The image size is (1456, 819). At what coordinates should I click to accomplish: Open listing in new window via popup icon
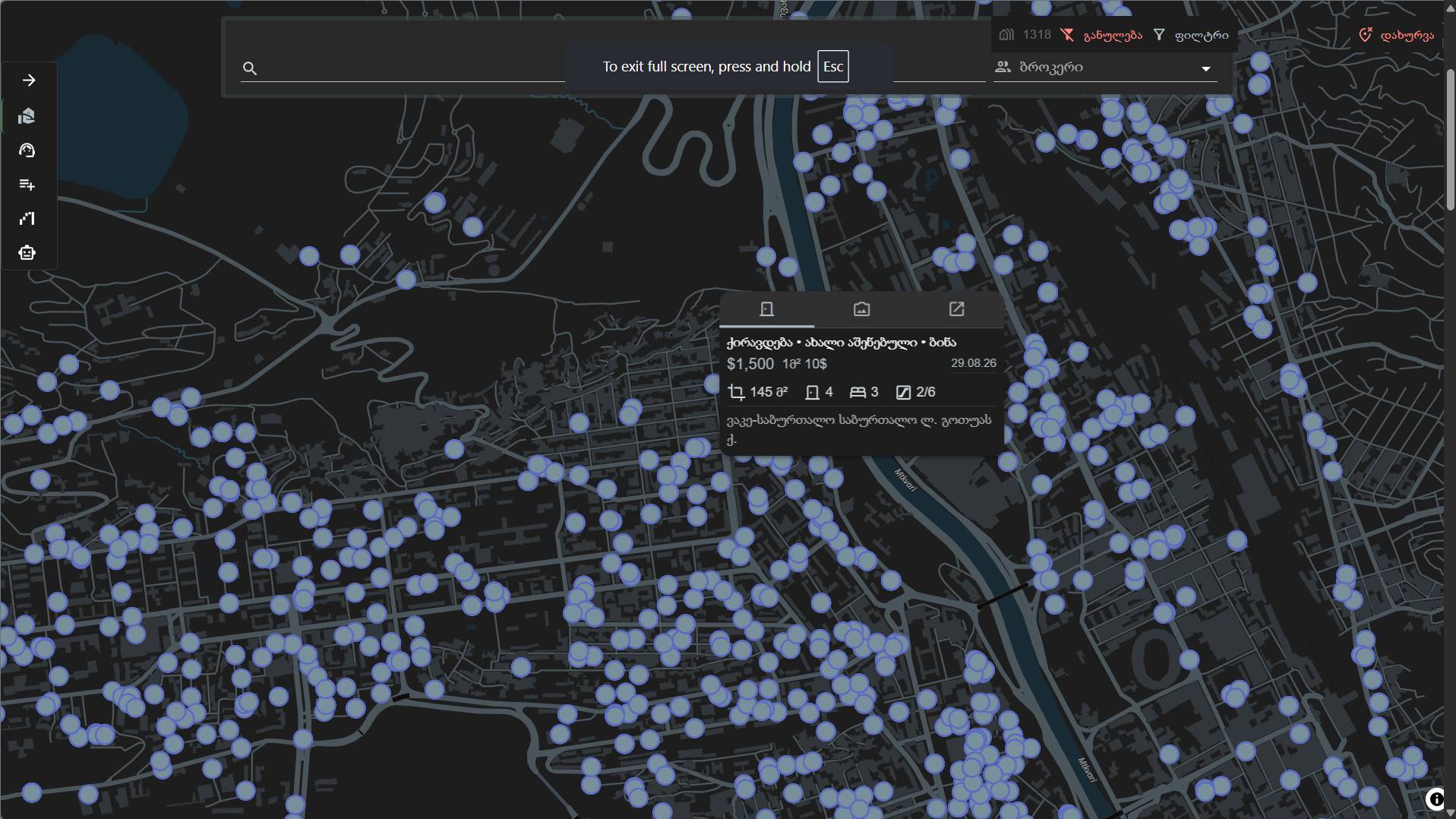(956, 309)
